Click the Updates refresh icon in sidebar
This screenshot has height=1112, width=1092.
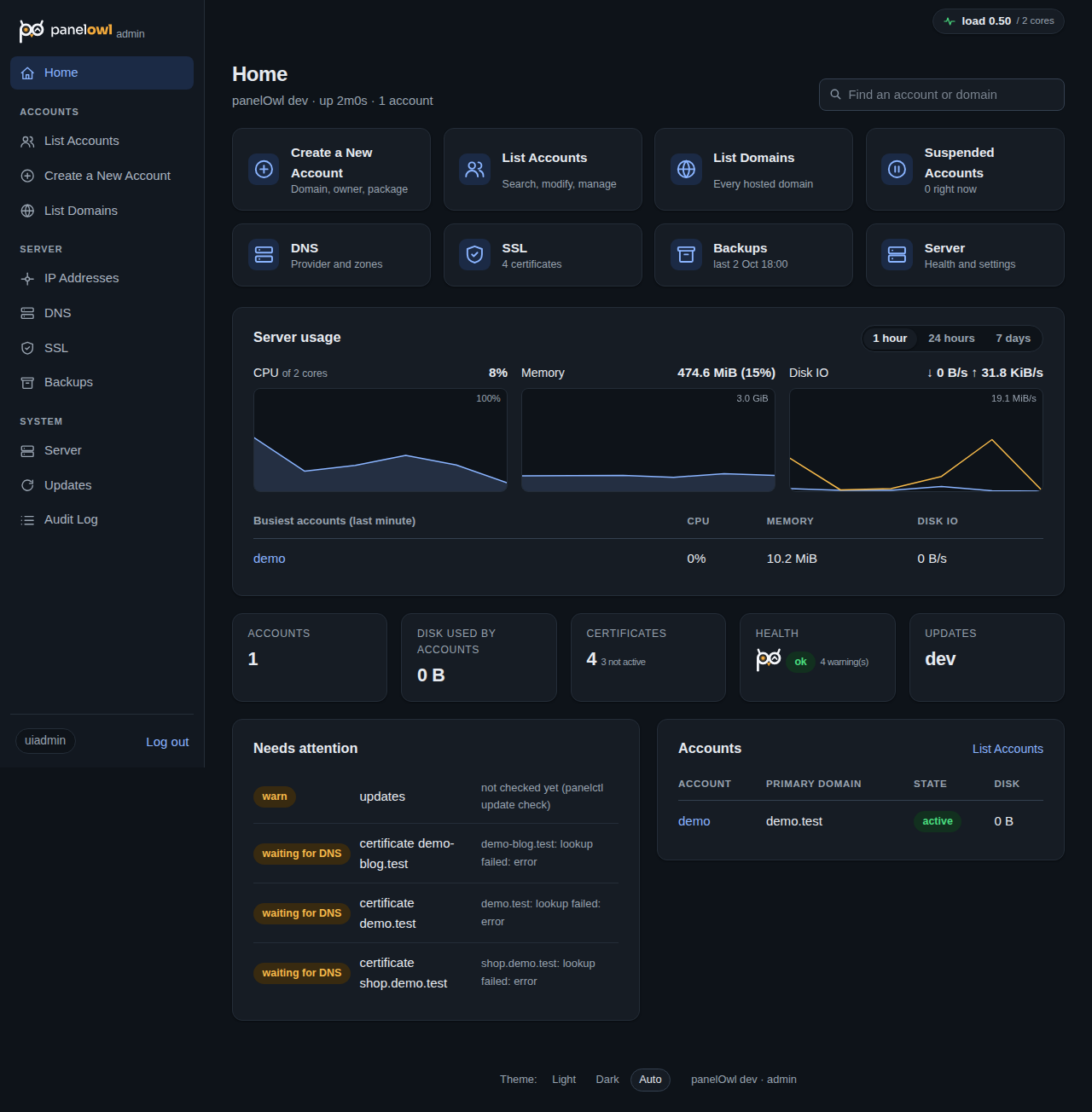[27, 485]
